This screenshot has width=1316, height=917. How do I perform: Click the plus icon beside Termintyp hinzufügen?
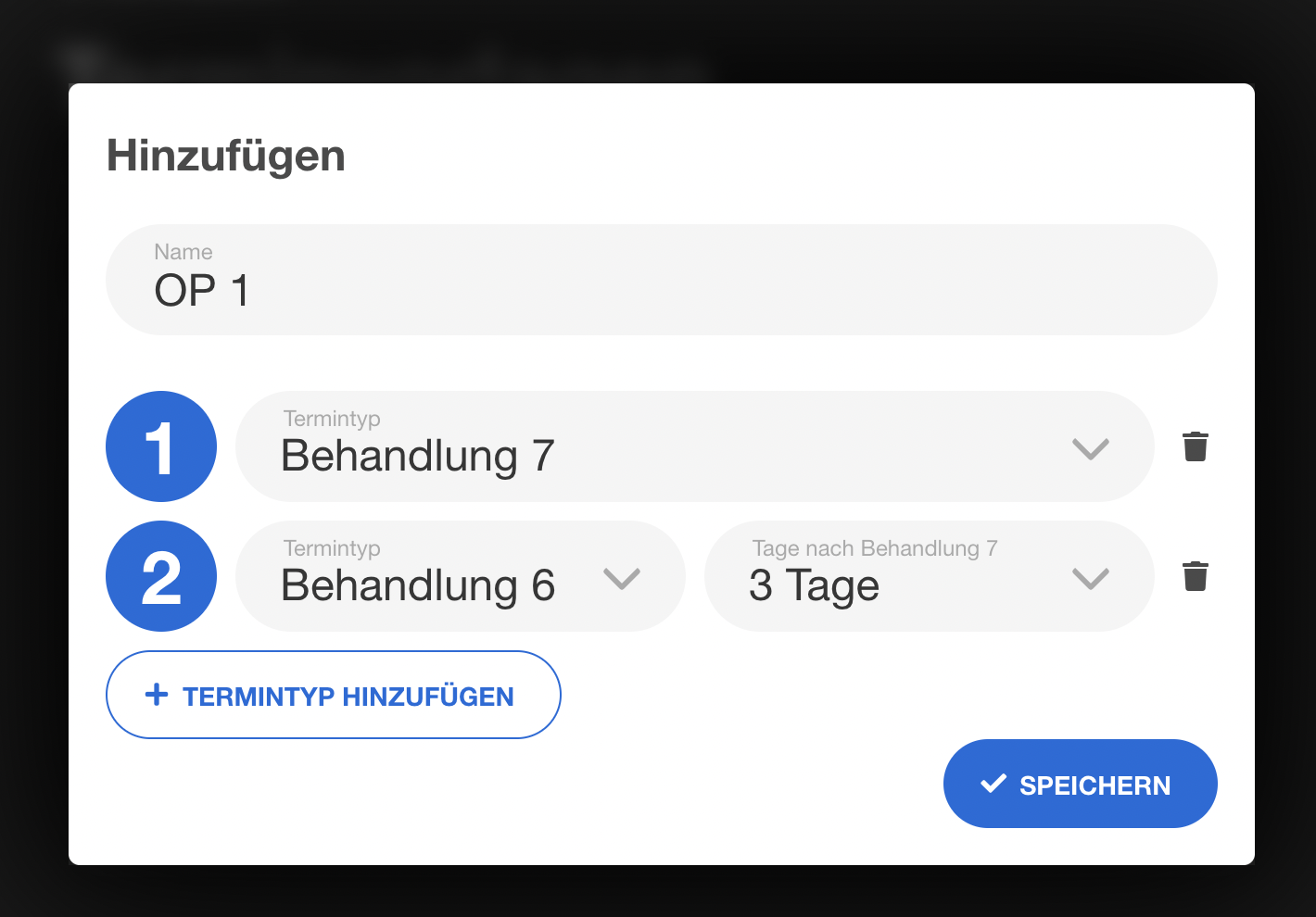point(157,695)
